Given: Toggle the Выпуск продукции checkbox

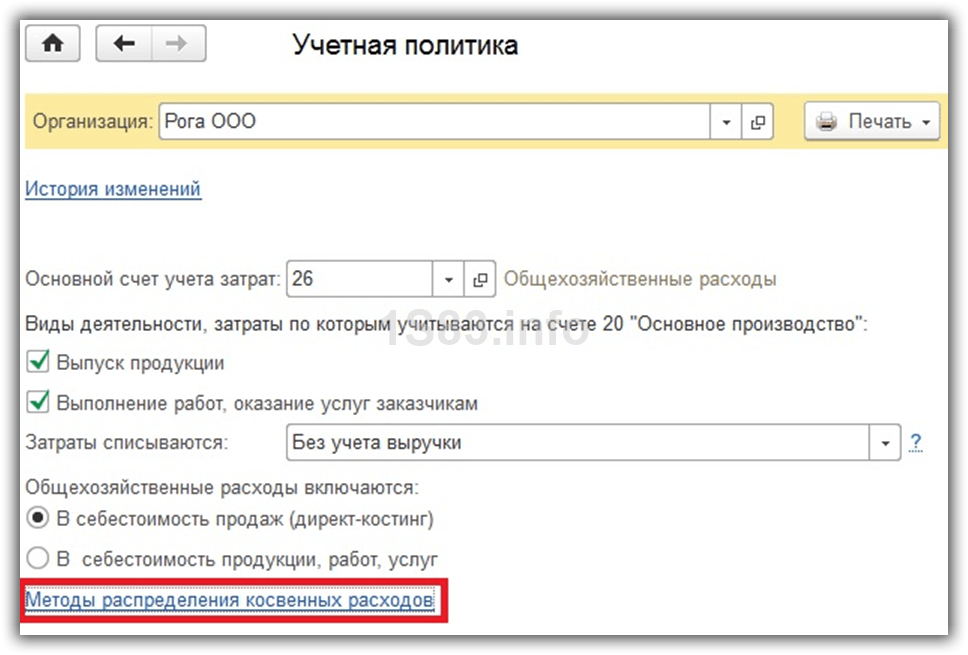Looking at the screenshot, I should 38,361.
